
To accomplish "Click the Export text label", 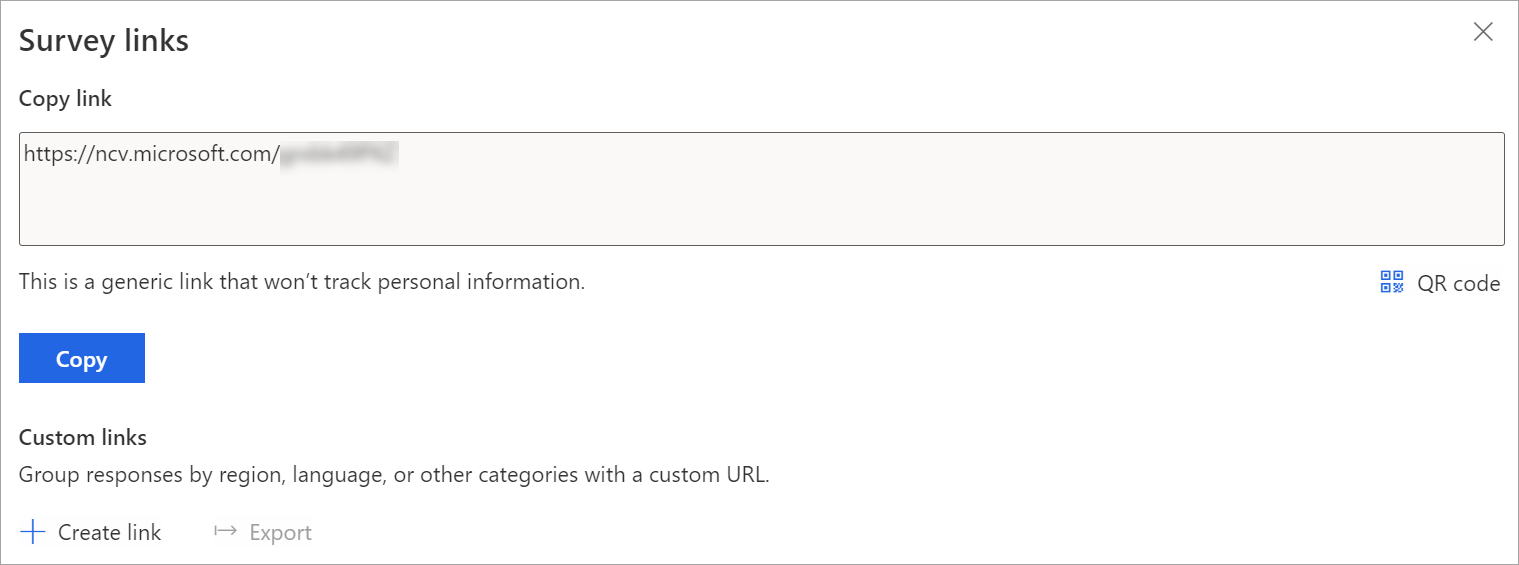I will (280, 532).
